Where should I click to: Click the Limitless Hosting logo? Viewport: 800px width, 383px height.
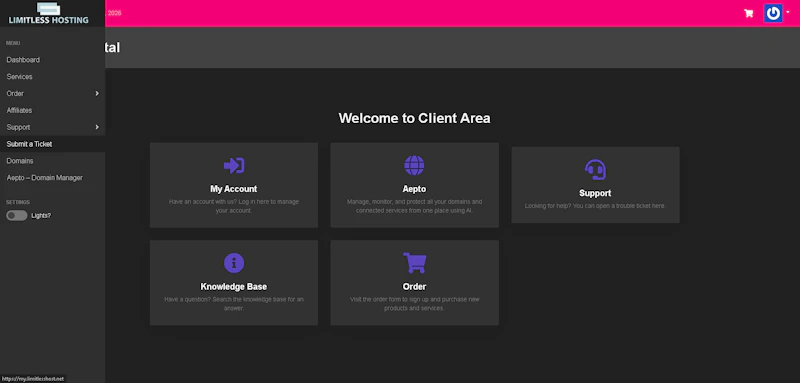[x=48, y=14]
